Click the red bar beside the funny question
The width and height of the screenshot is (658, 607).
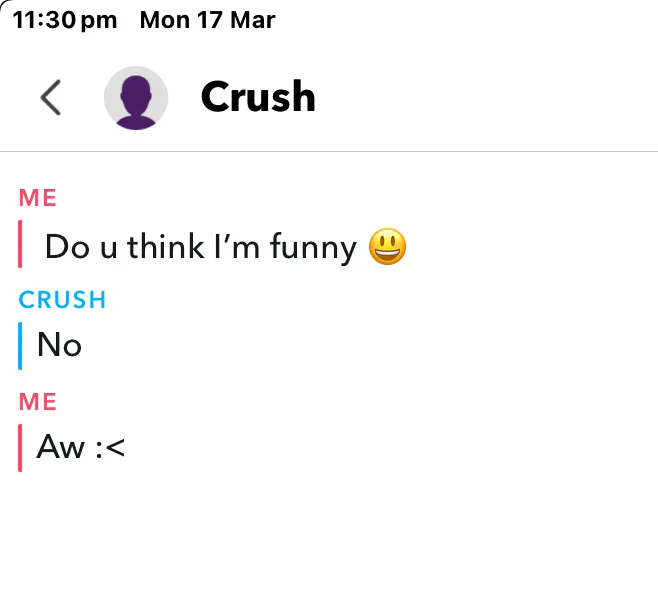click(x=20, y=246)
